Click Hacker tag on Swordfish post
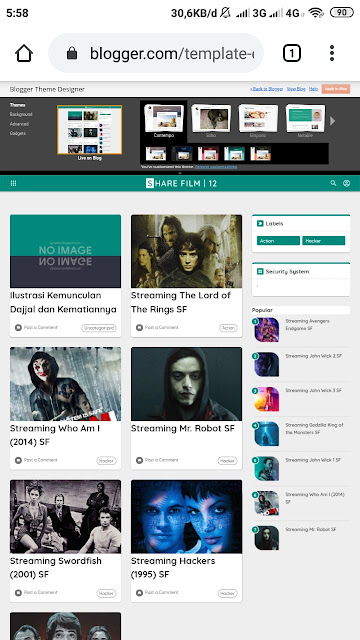 [107, 593]
